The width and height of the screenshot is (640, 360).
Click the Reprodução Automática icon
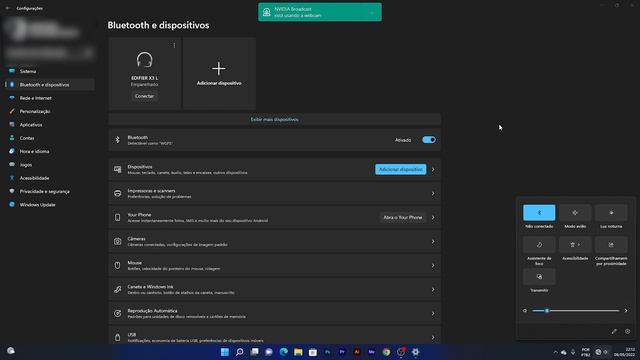(118, 313)
